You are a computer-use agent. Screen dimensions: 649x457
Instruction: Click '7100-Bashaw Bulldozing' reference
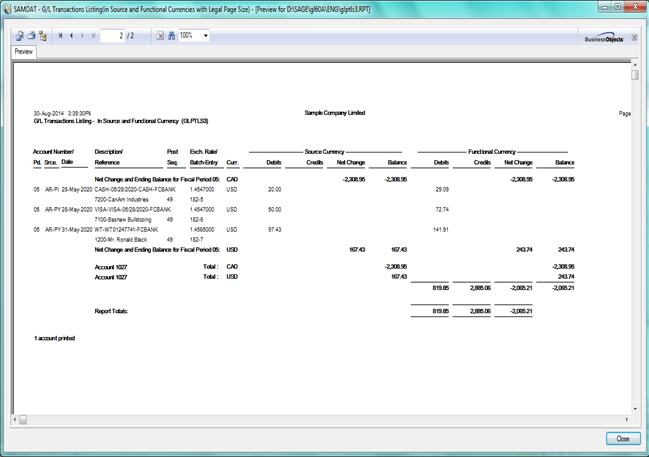[x=123, y=219]
